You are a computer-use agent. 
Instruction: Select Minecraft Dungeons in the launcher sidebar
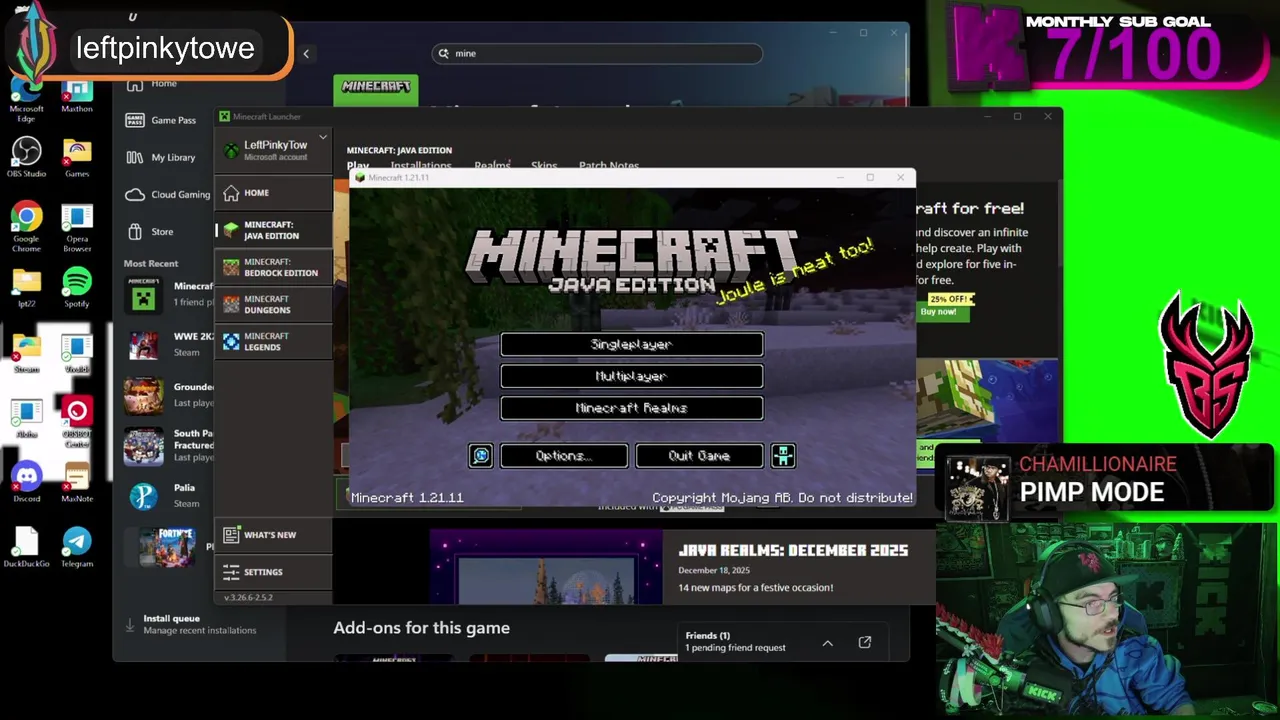tap(273, 304)
